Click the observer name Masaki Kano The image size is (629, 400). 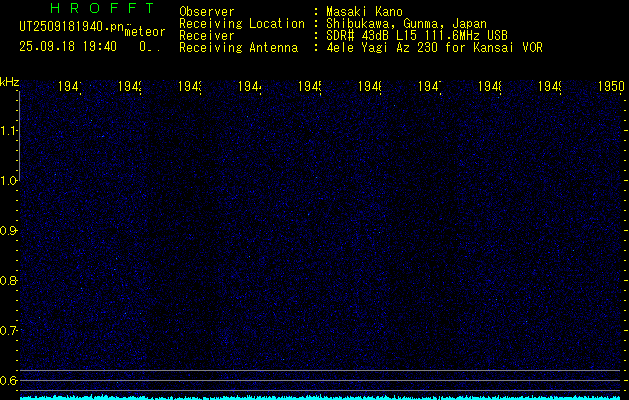point(362,11)
